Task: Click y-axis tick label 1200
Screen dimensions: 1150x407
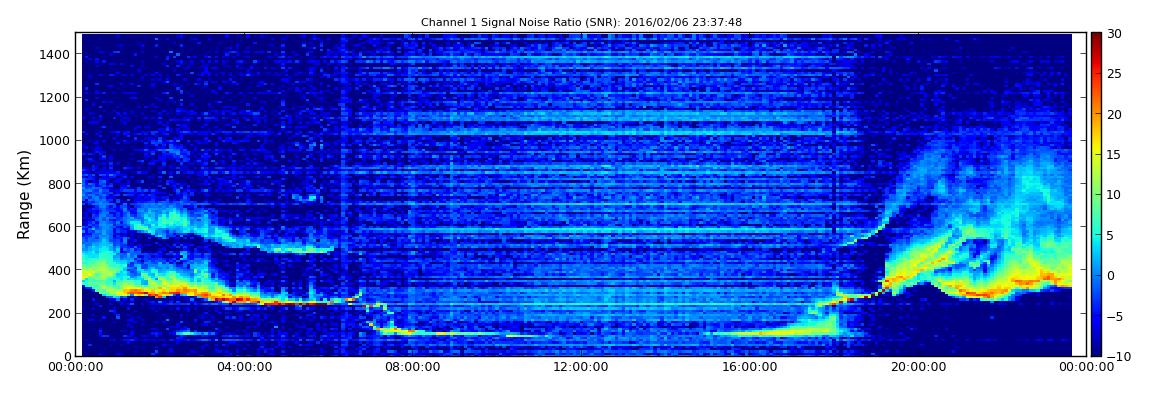Action: pyautogui.click(x=56, y=98)
